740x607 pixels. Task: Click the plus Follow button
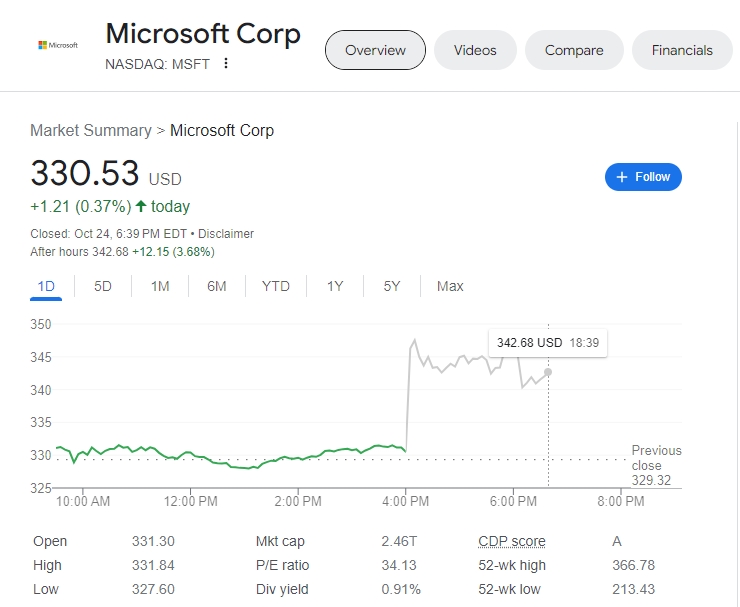(643, 177)
